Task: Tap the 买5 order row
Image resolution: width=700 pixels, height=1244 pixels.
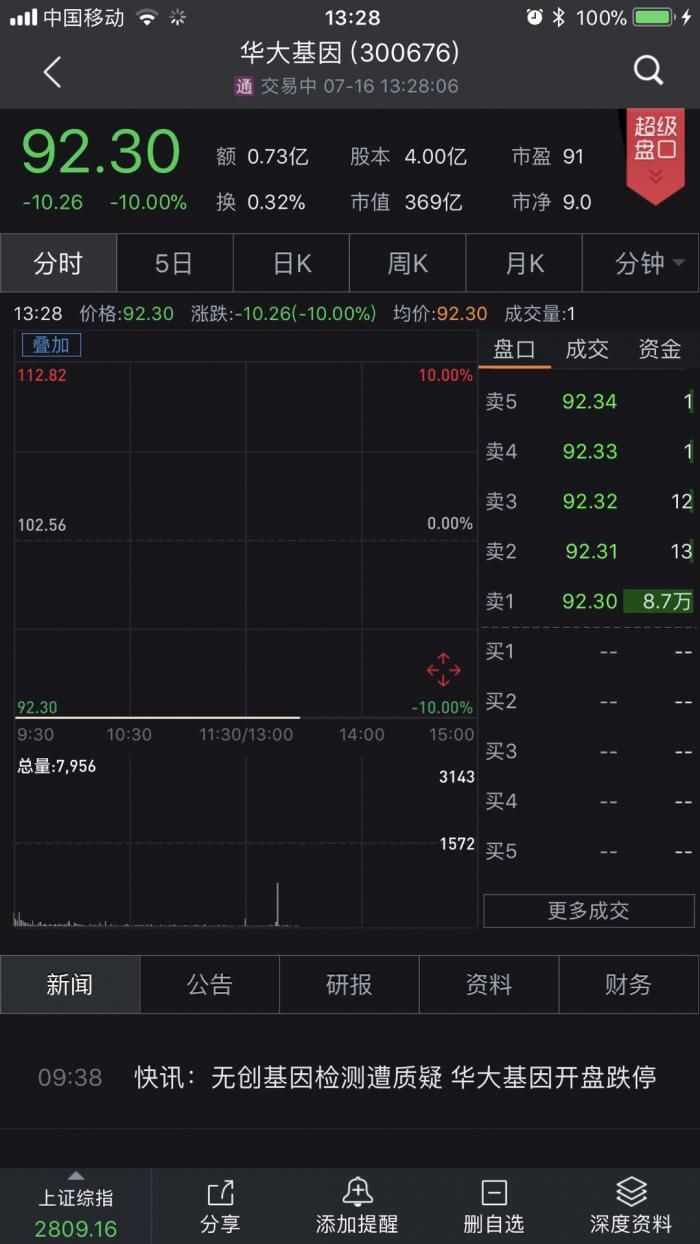Action: pos(589,852)
